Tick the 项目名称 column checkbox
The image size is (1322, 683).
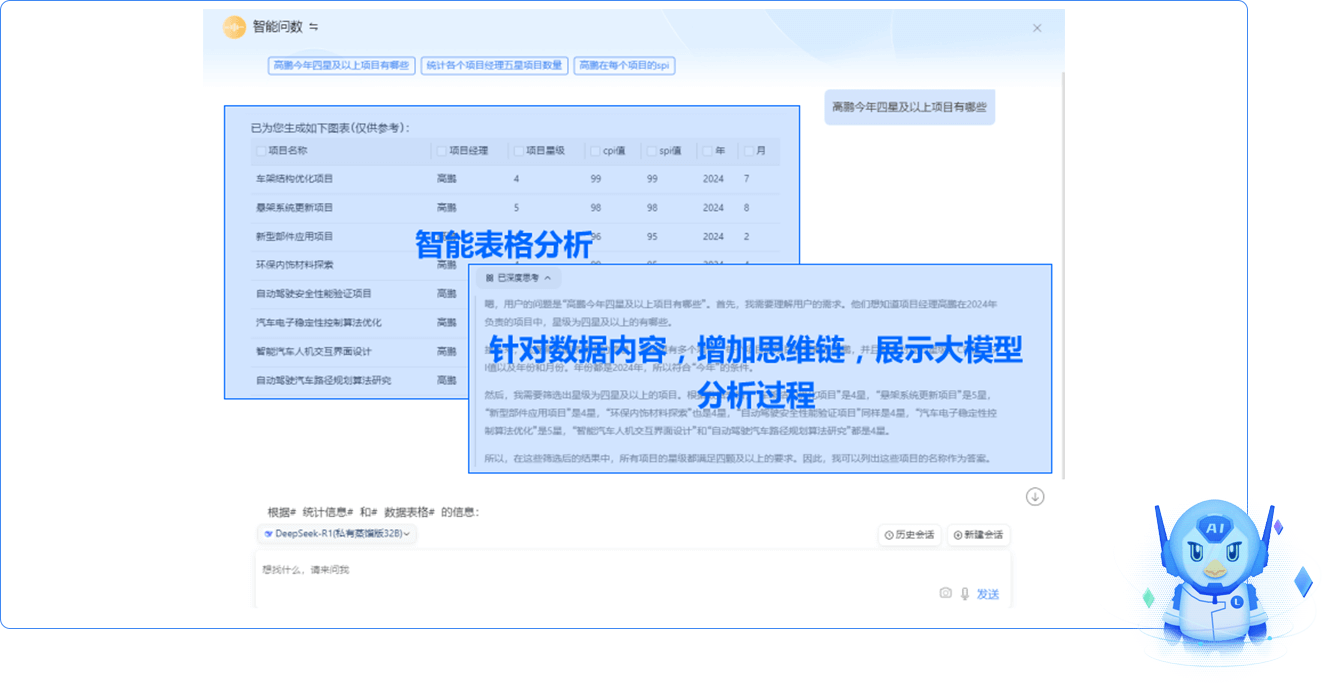[262, 151]
